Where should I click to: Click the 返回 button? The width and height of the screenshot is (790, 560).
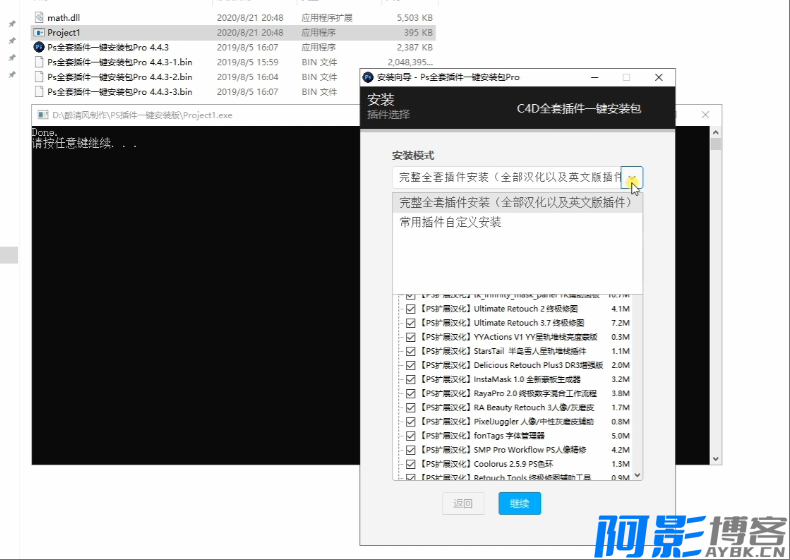[x=463, y=503]
